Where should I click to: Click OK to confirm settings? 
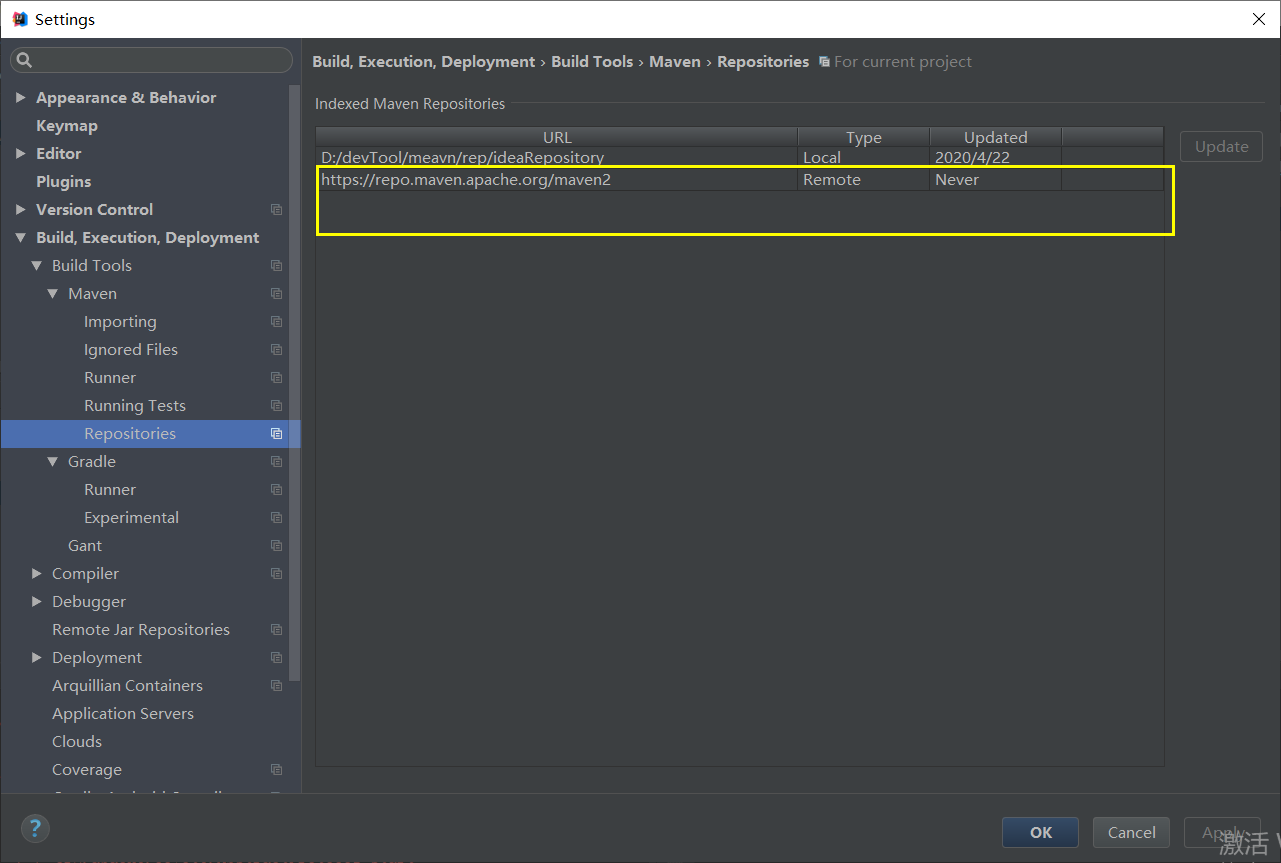pyautogui.click(x=1041, y=832)
